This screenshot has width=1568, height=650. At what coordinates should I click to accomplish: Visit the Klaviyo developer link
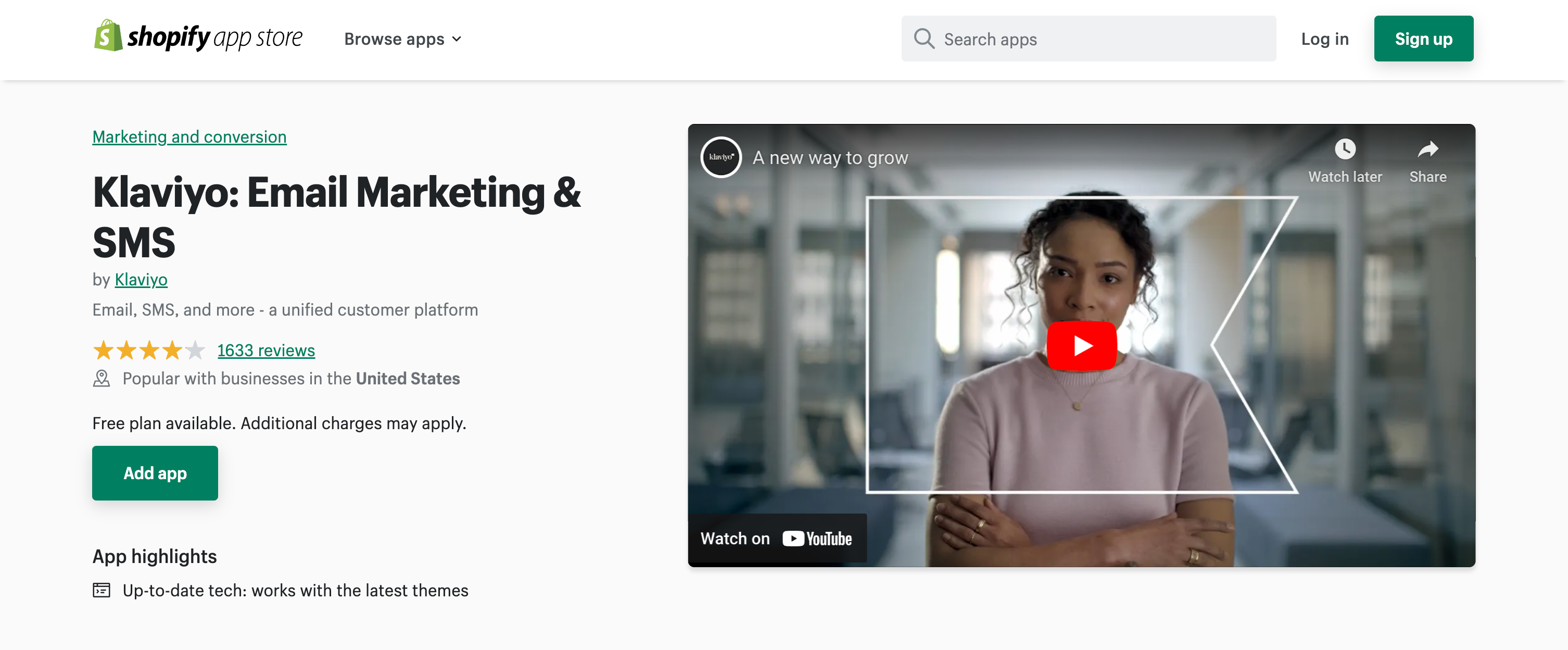pyautogui.click(x=141, y=280)
